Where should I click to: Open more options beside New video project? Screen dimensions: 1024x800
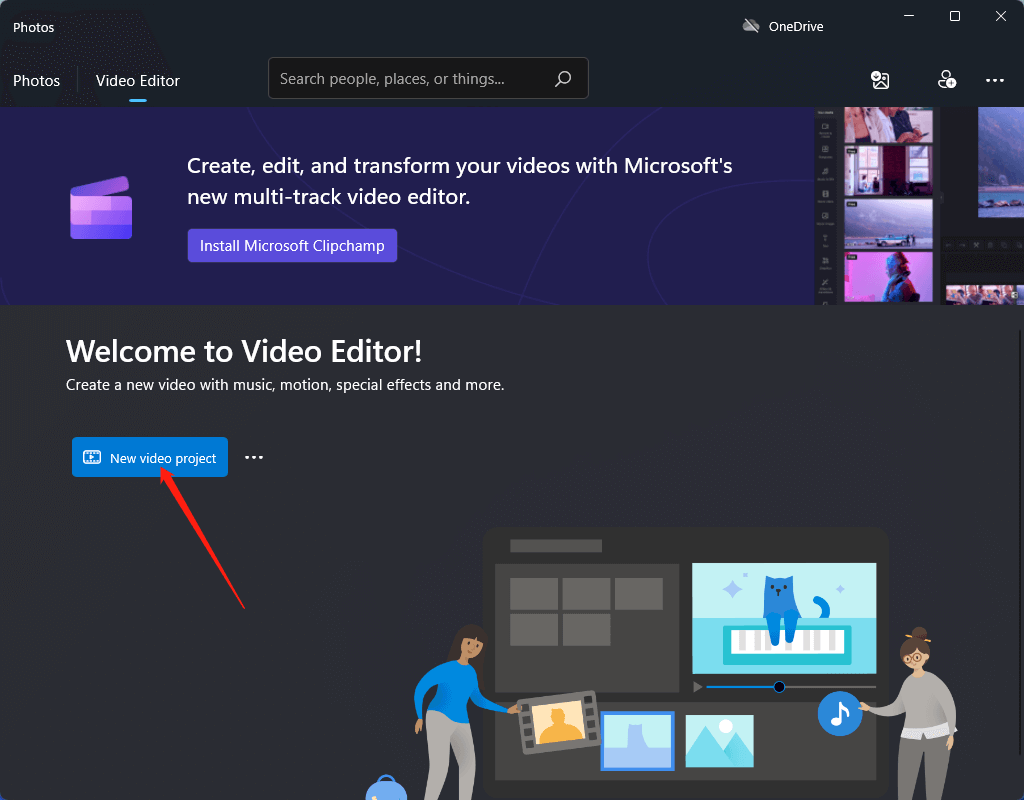click(254, 457)
